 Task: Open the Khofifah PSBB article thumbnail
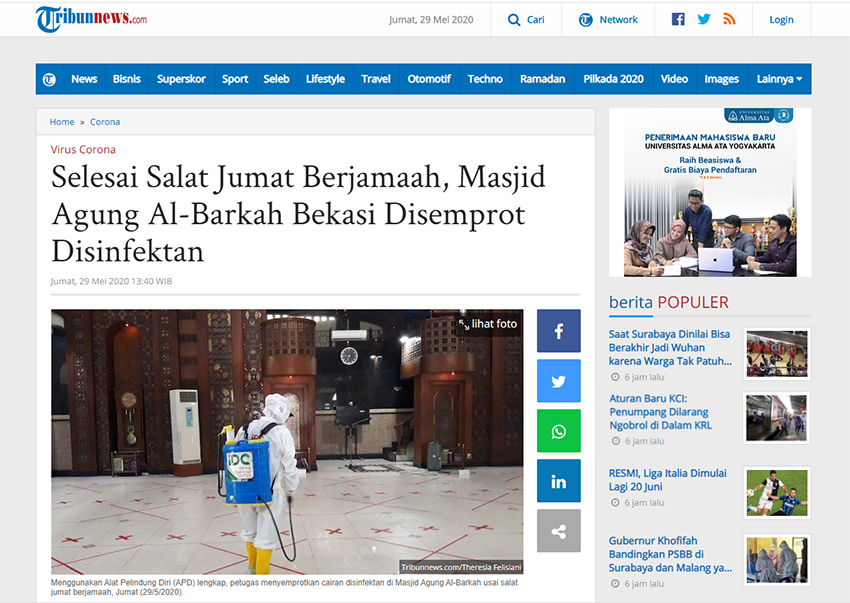(x=776, y=560)
